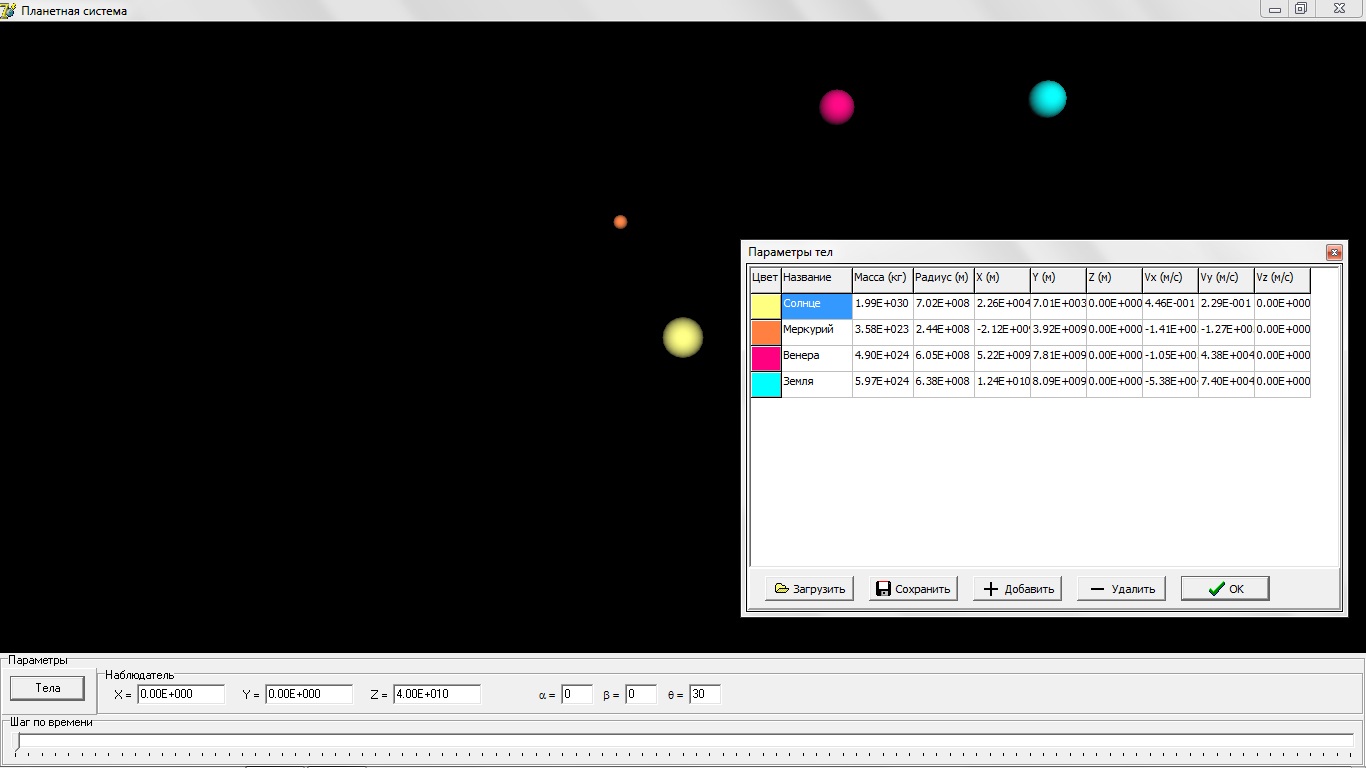Click the small orange Mercury sphere
Viewport: 1366px width, 768px height.
[x=620, y=222]
